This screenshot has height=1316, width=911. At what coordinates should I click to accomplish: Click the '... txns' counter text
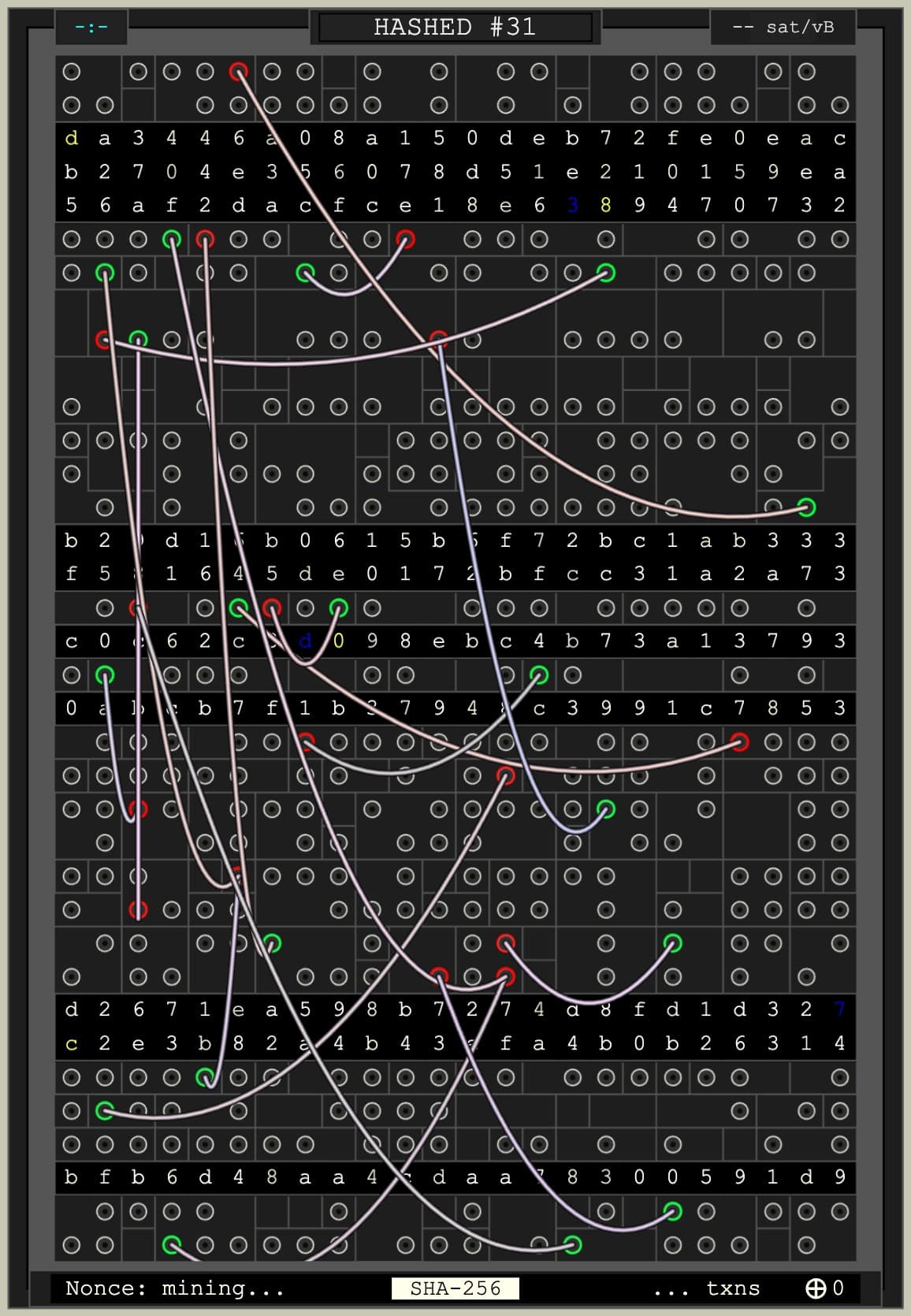click(x=706, y=1288)
